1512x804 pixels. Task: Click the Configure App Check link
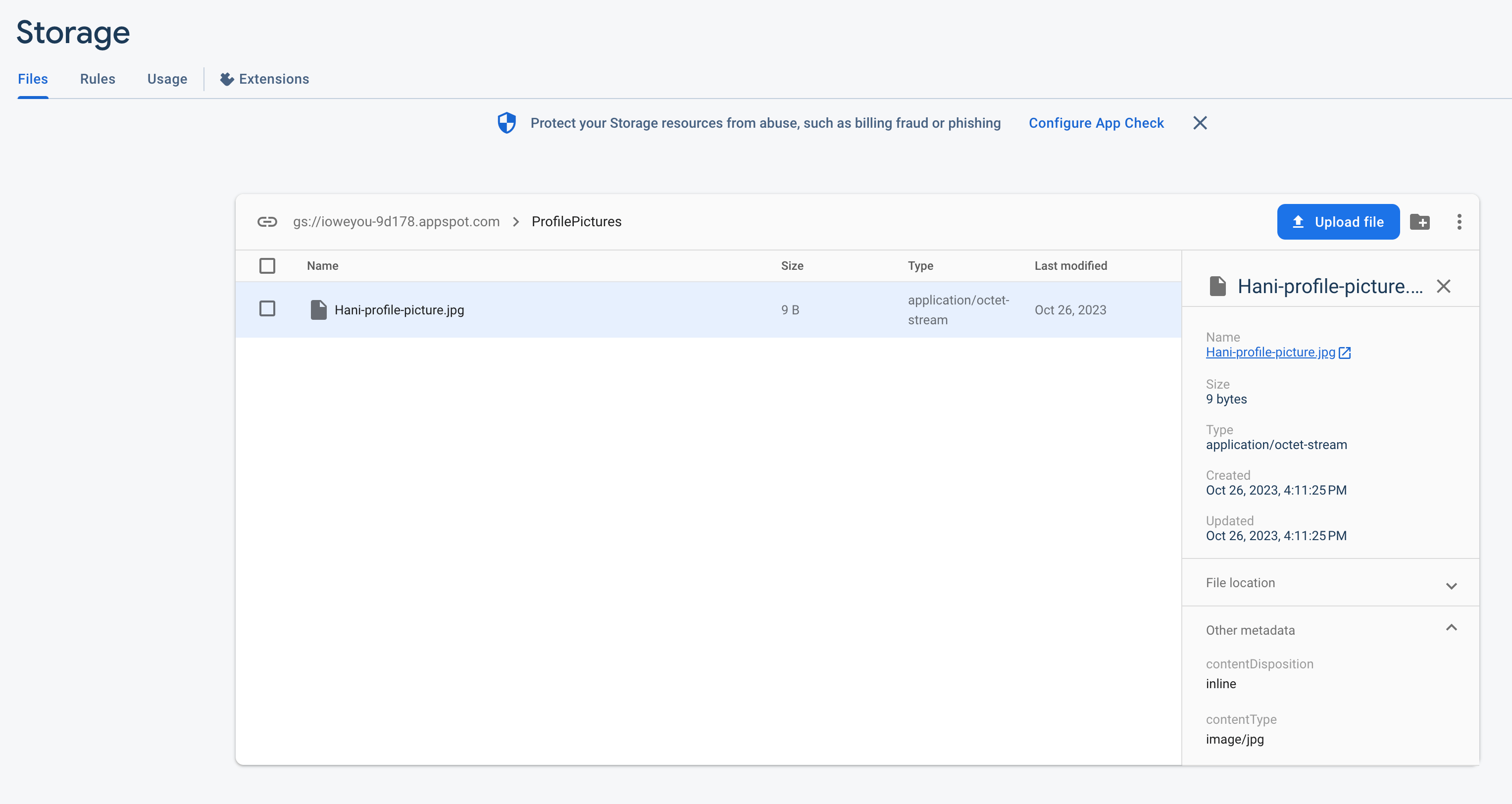1096,123
